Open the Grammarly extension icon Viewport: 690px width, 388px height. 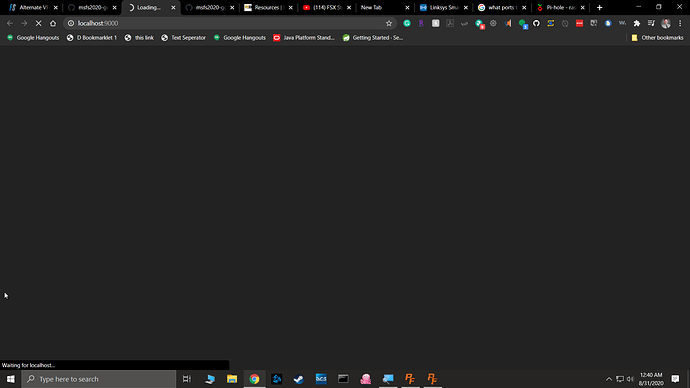click(407, 23)
